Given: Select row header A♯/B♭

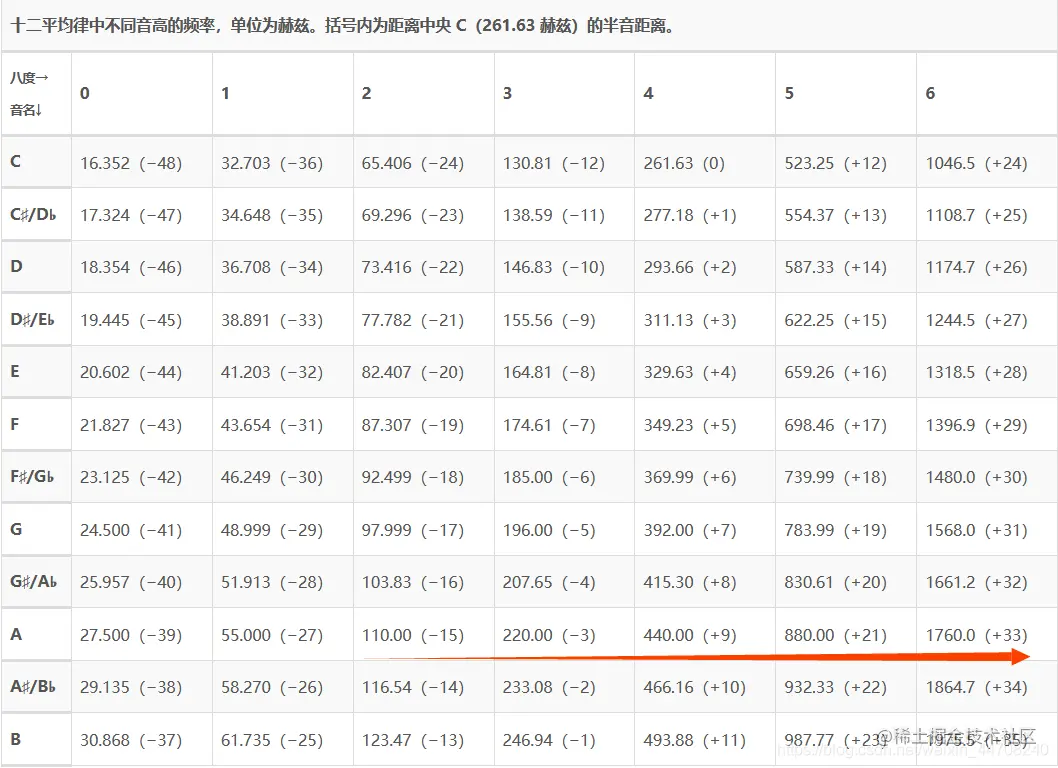Looking at the screenshot, I should coord(36,686).
